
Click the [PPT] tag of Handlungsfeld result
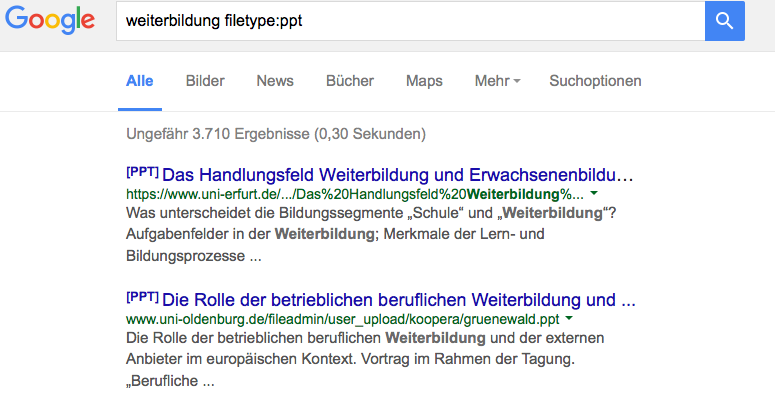(142, 173)
